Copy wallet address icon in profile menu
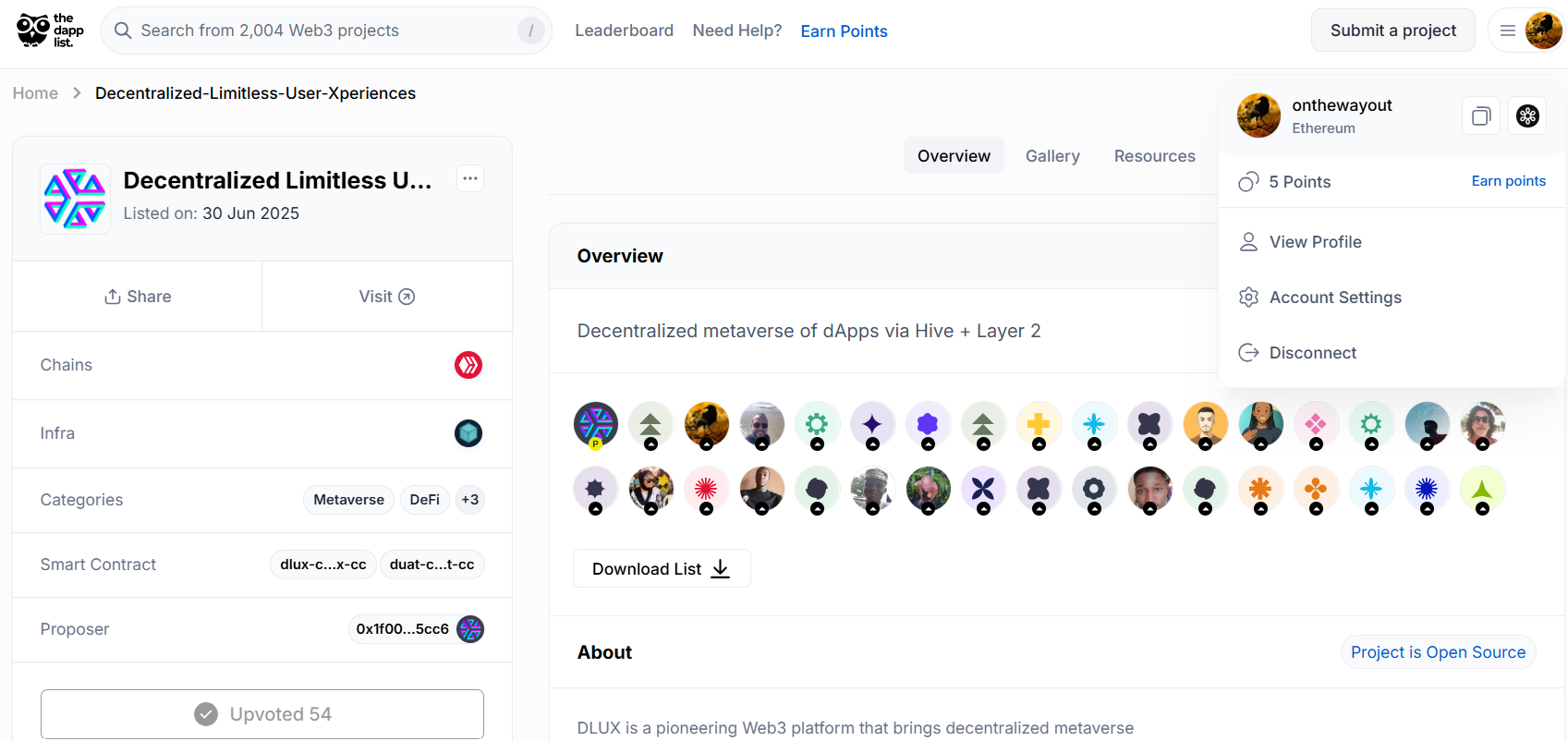 tap(1481, 115)
